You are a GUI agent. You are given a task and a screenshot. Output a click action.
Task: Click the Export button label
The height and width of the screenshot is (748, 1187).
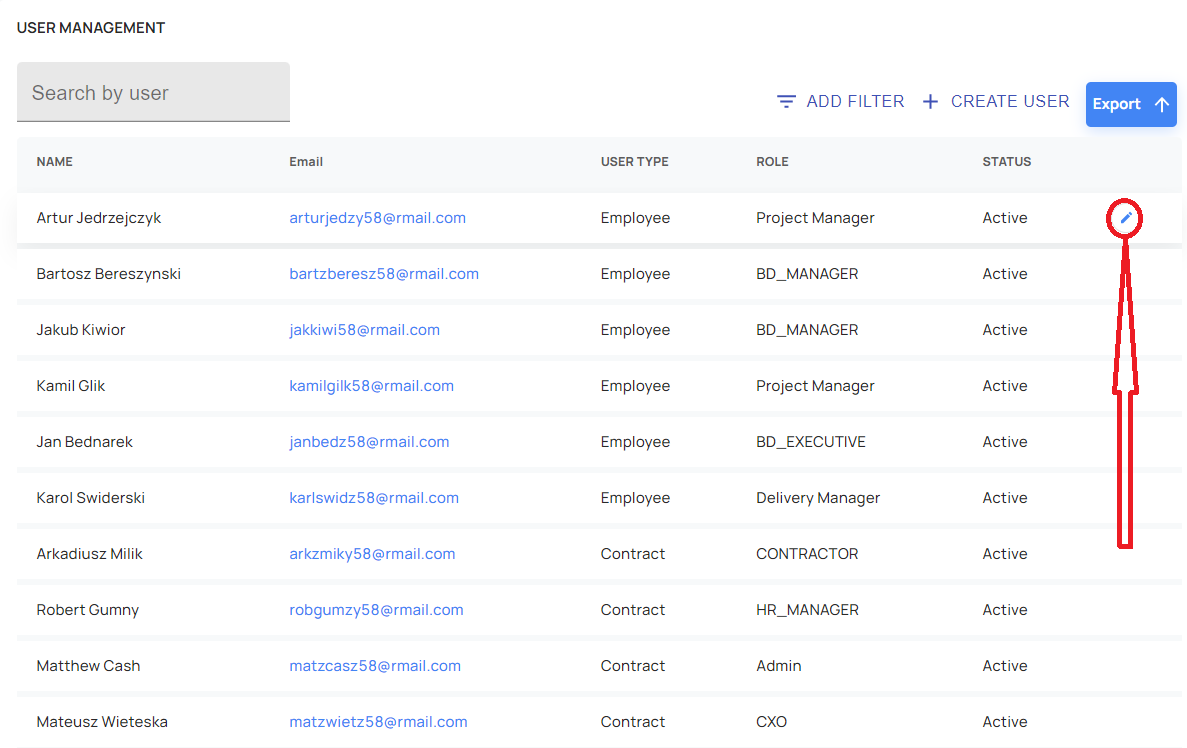1117,104
